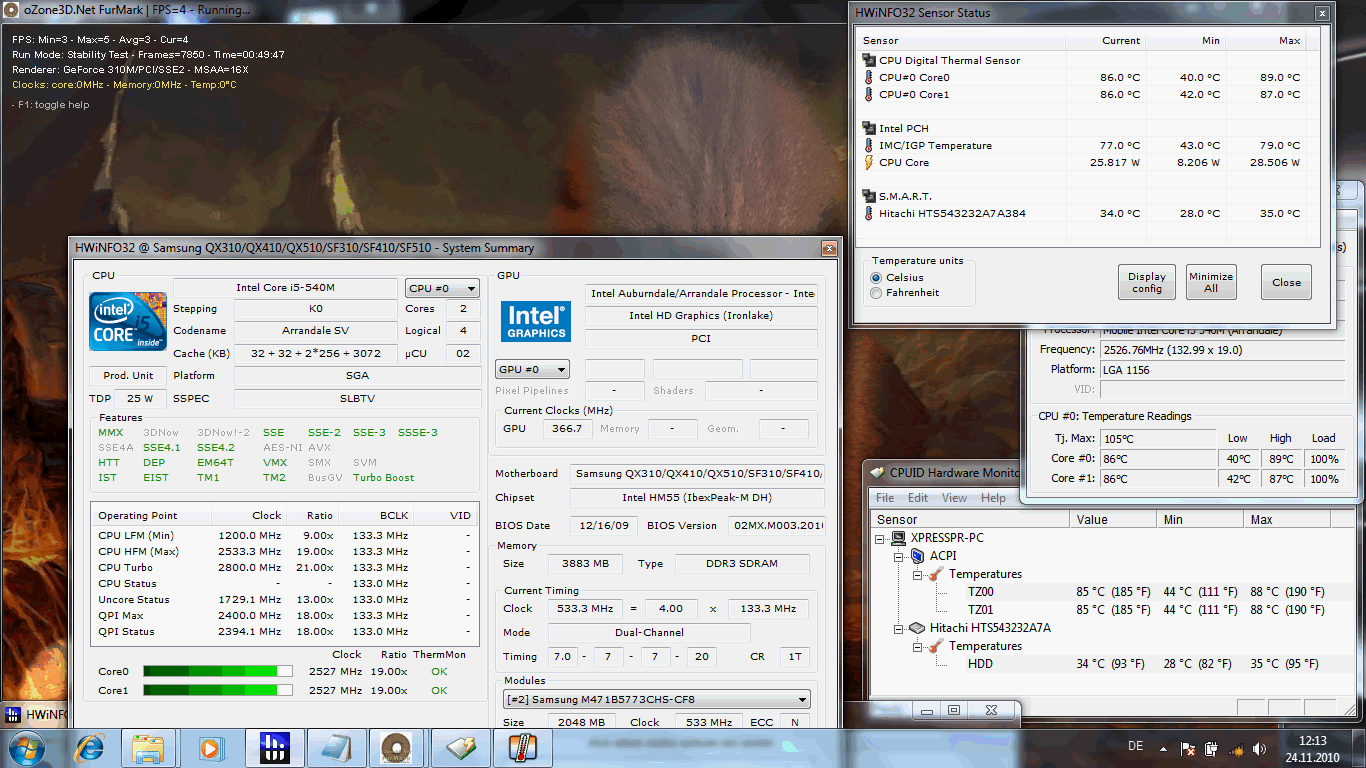Click the XPRESSPR-PC computer icon
Viewport: 1366px width, 768px height.
(900, 538)
